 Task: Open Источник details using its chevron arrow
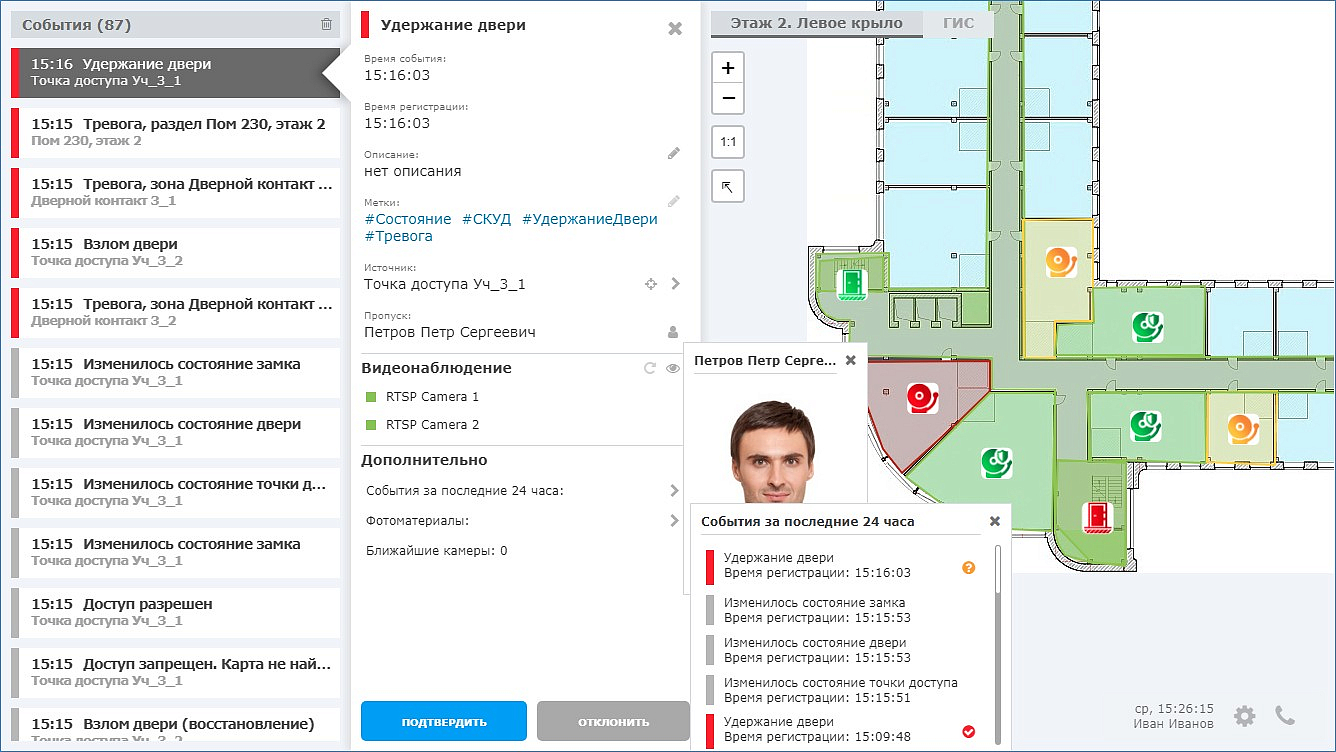click(x=675, y=284)
